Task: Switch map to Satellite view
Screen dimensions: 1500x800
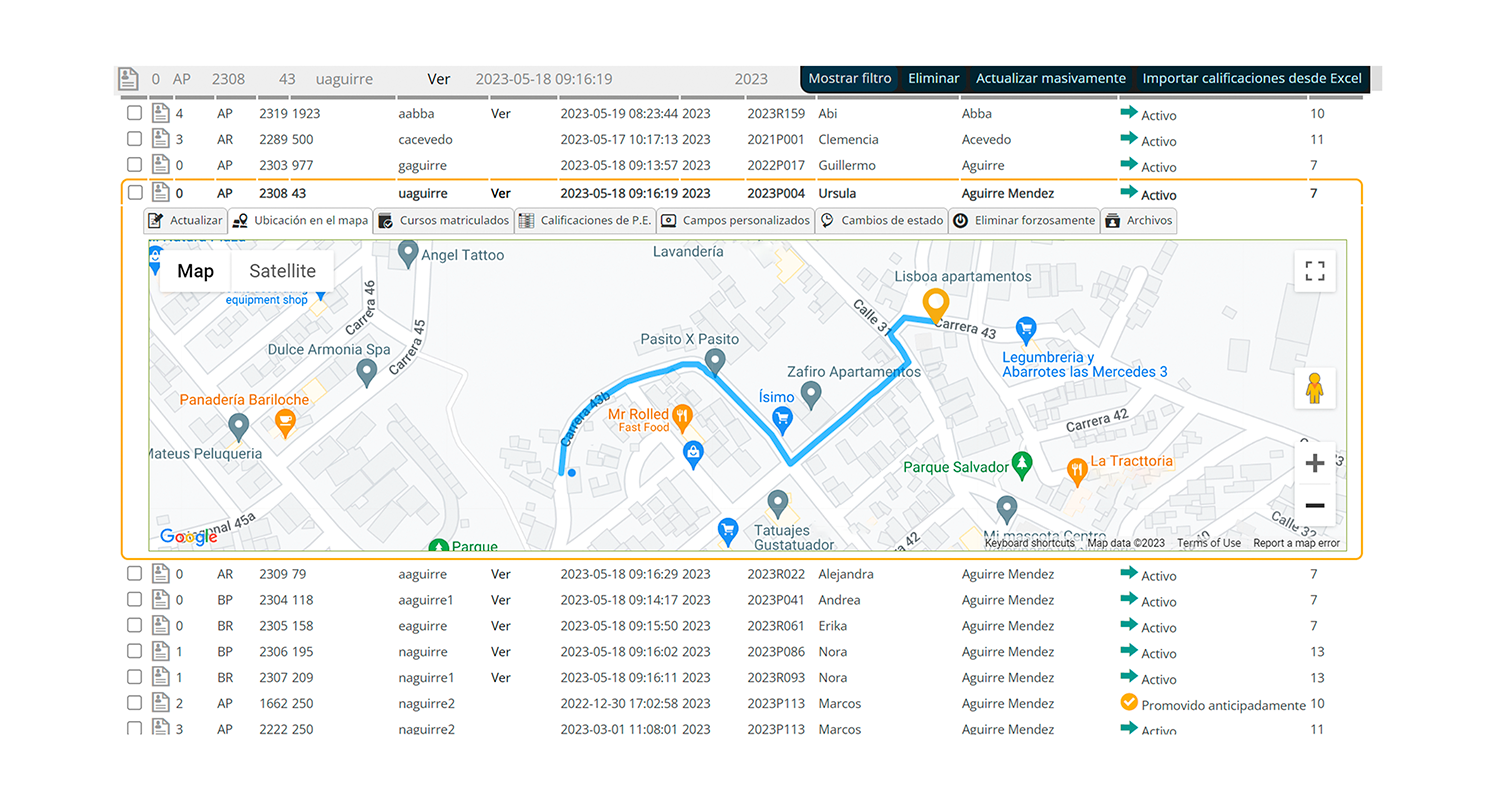Action: (282, 271)
